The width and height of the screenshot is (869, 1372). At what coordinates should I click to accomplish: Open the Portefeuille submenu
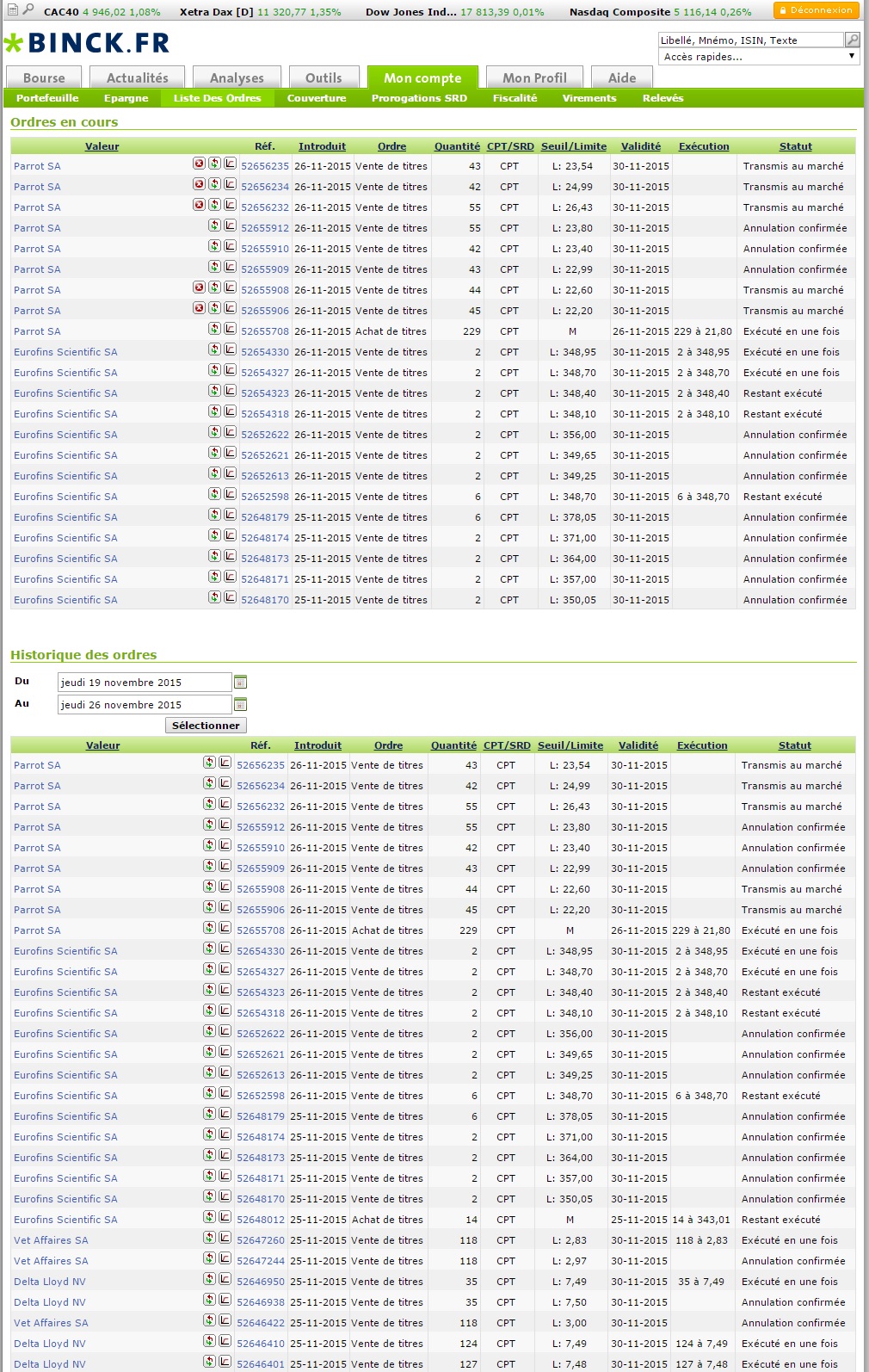(x=47, y=98)
